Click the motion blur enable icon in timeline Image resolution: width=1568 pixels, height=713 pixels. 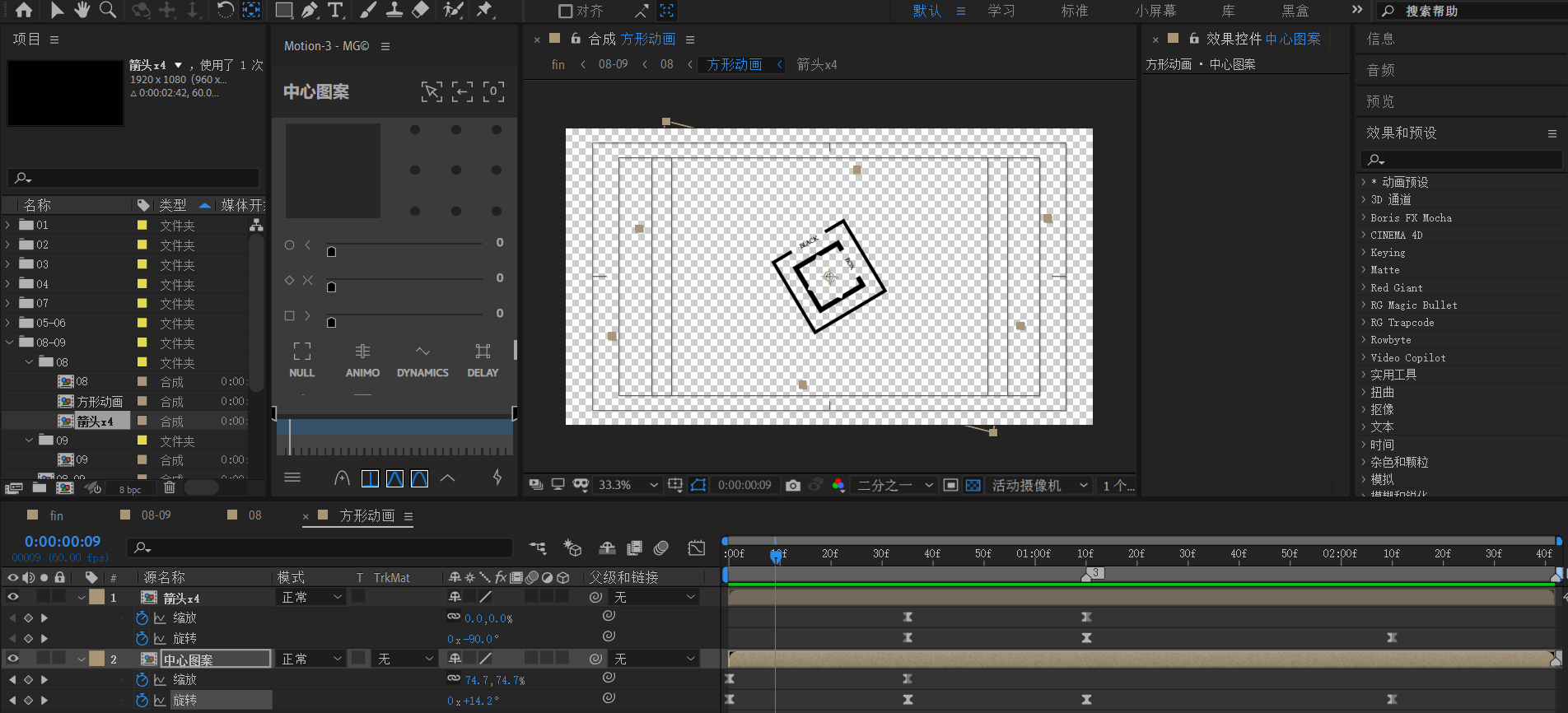[x=660, y=548]
